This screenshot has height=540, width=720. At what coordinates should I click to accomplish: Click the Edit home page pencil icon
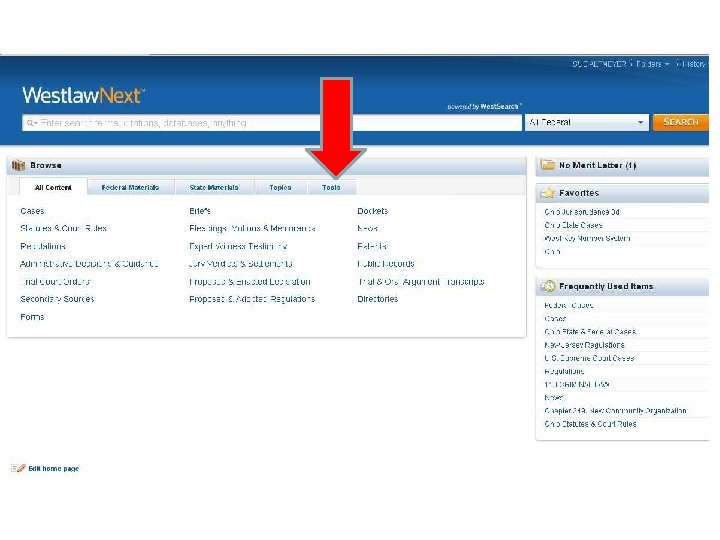[18, 468]
